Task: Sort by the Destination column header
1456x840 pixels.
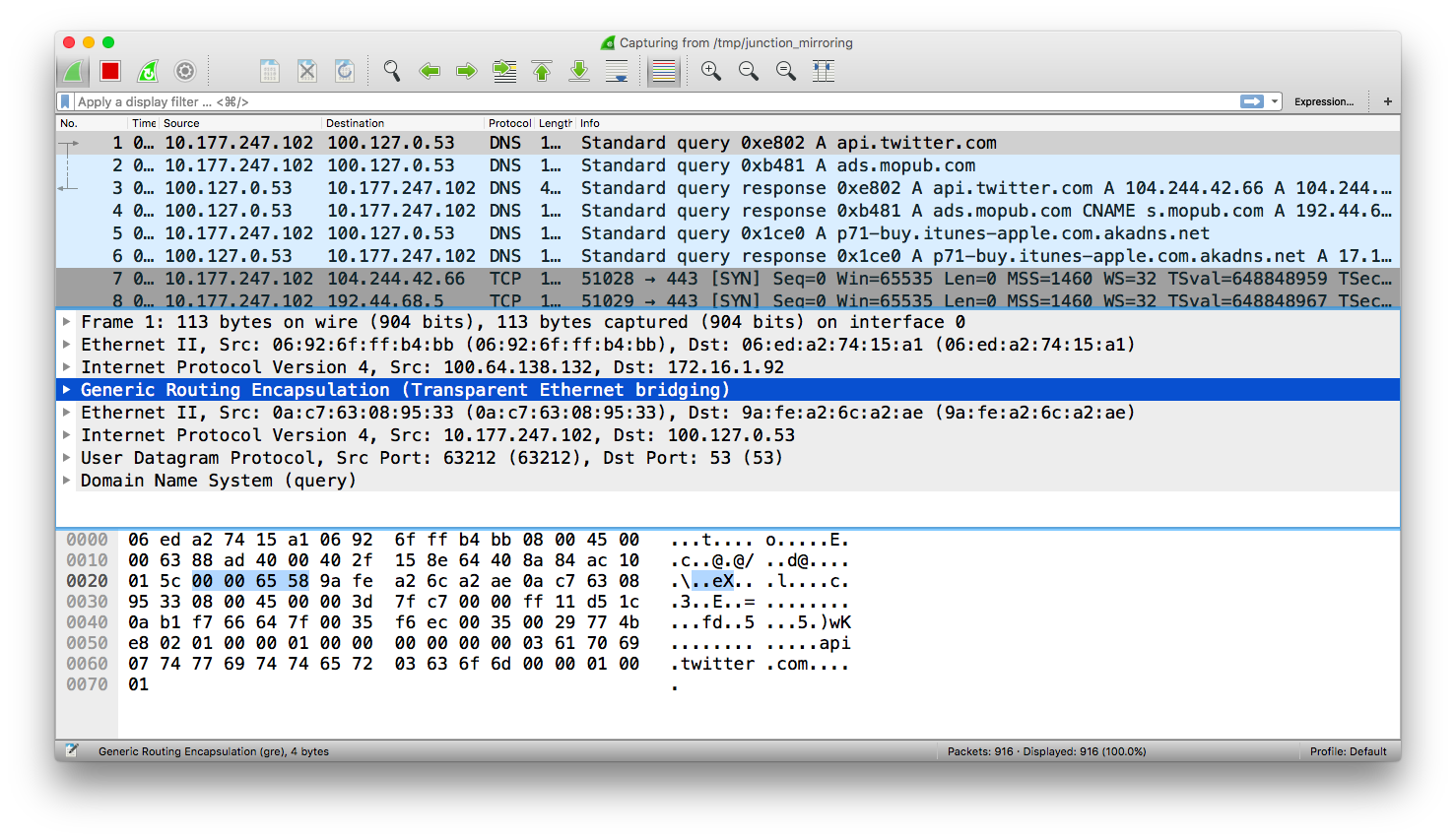Action: coord(355,123)
